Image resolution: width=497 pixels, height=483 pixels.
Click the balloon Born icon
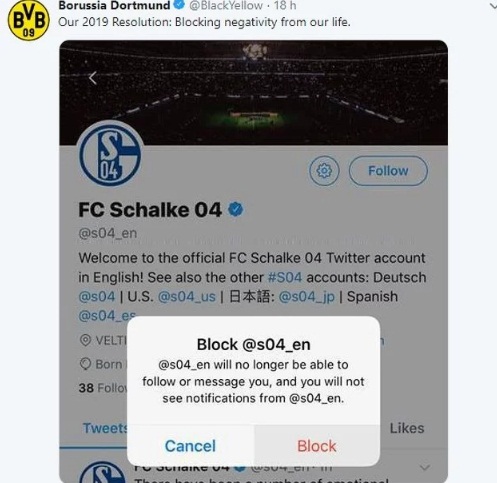(86, 364)
